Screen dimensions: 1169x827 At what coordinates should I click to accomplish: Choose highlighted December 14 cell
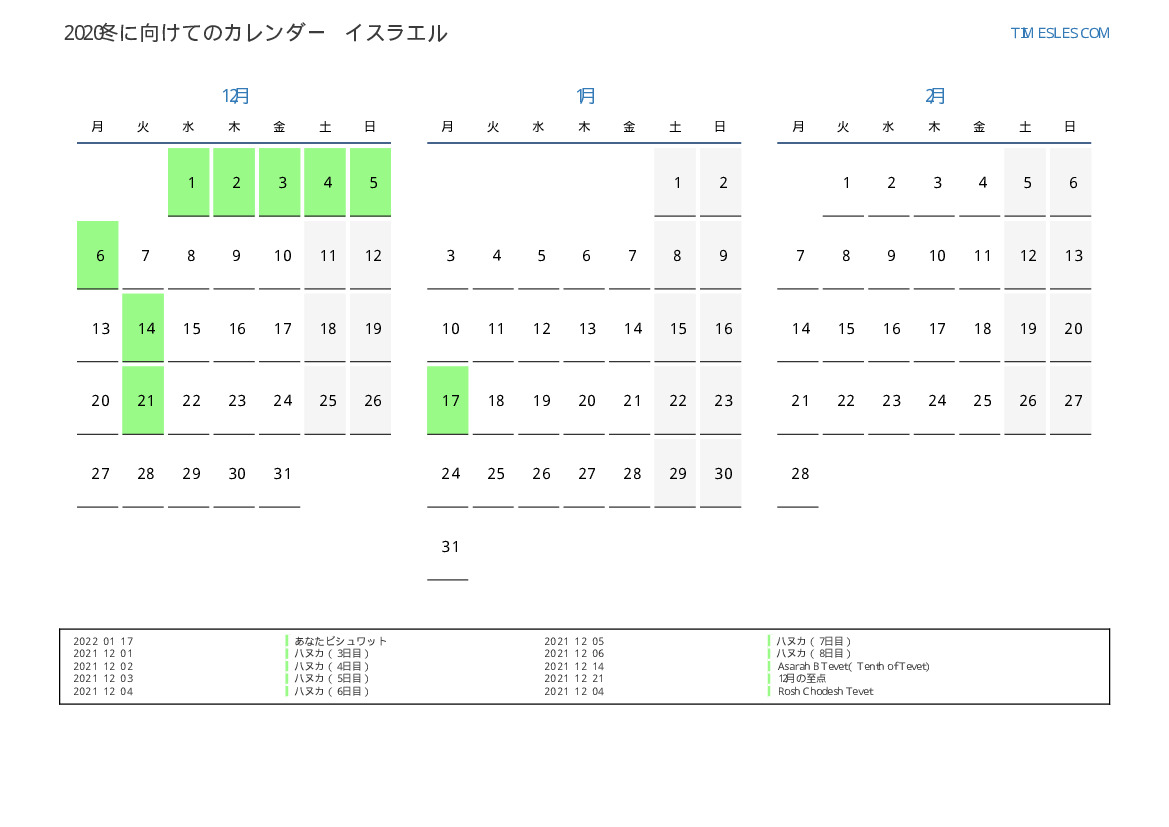[143, 328]
